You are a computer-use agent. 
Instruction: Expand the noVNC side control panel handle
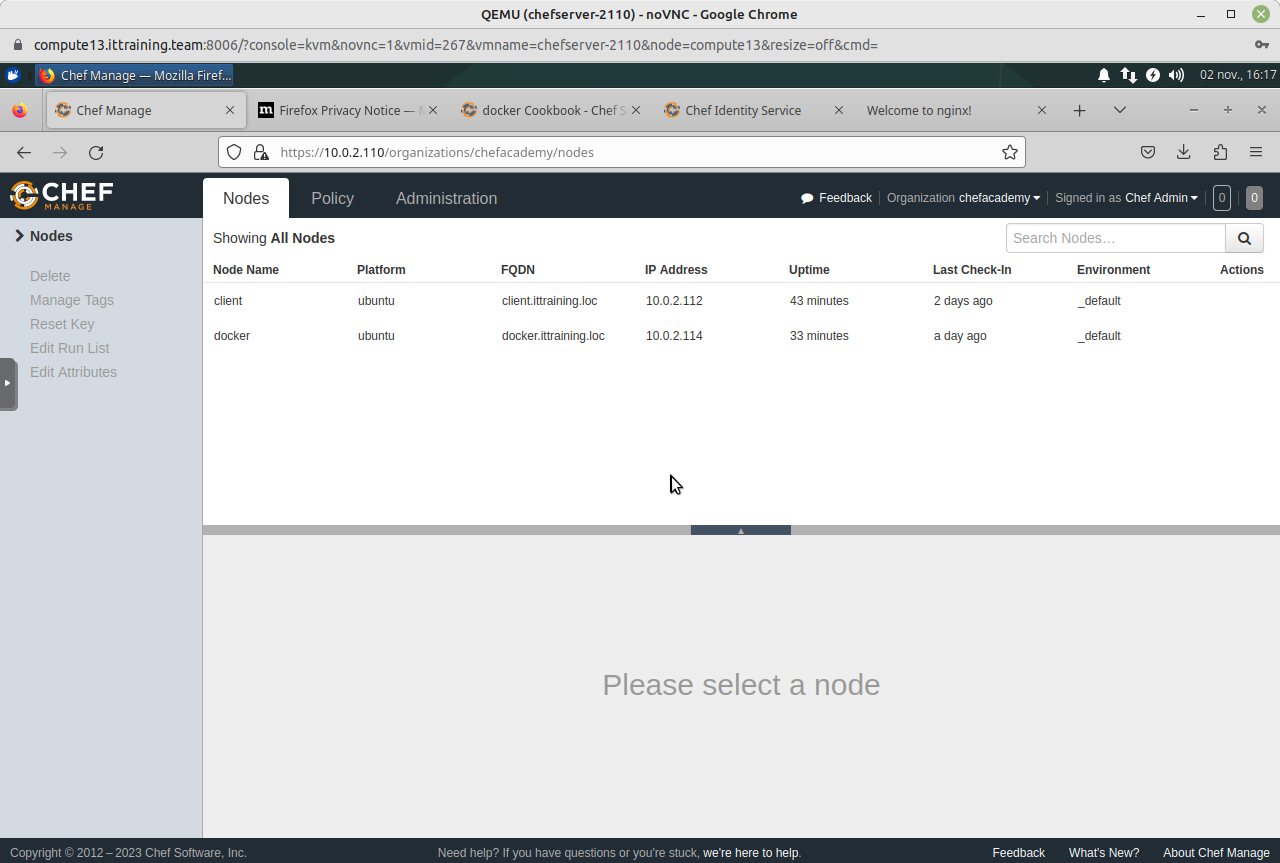(x=8, y=383)
